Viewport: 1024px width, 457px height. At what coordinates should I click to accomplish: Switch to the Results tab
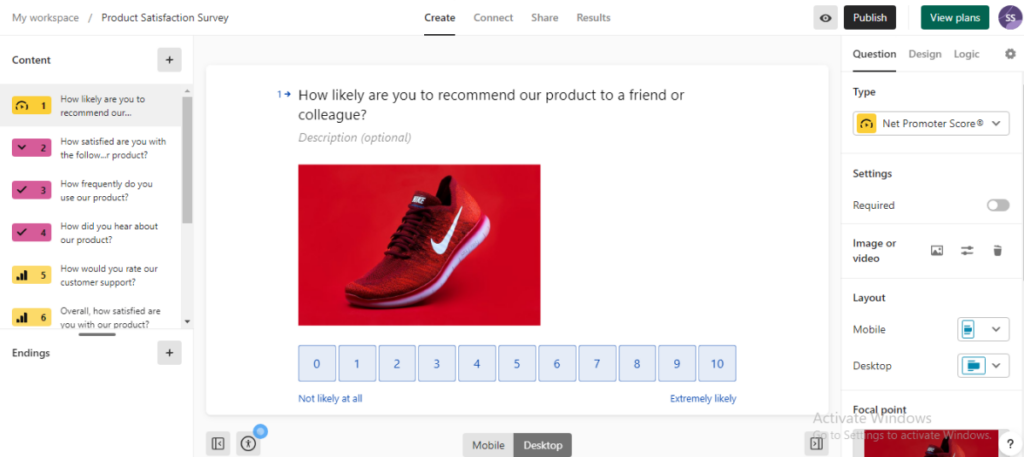(593, 18)
